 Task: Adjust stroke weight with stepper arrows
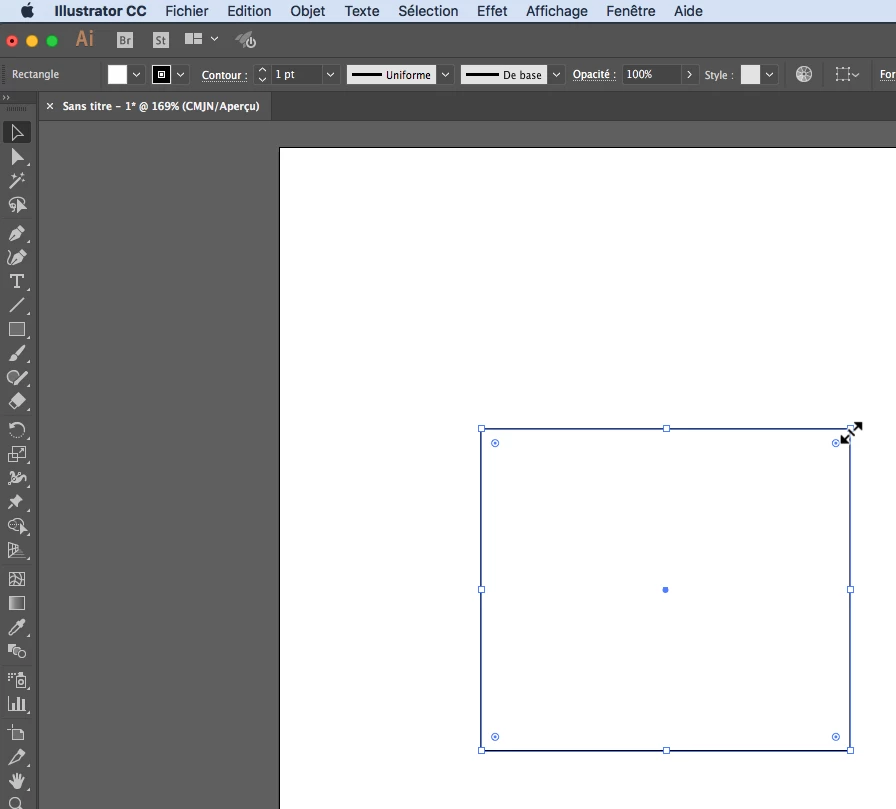point(262,74)
